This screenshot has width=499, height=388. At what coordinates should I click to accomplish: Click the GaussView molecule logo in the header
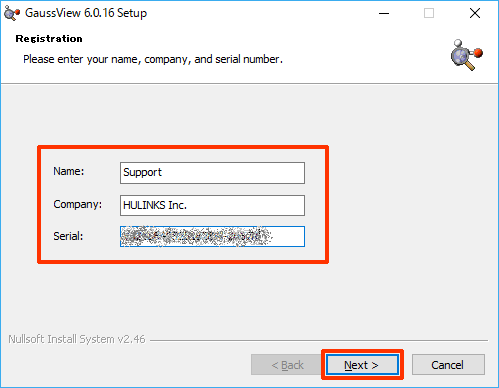(x=467, y=55)
